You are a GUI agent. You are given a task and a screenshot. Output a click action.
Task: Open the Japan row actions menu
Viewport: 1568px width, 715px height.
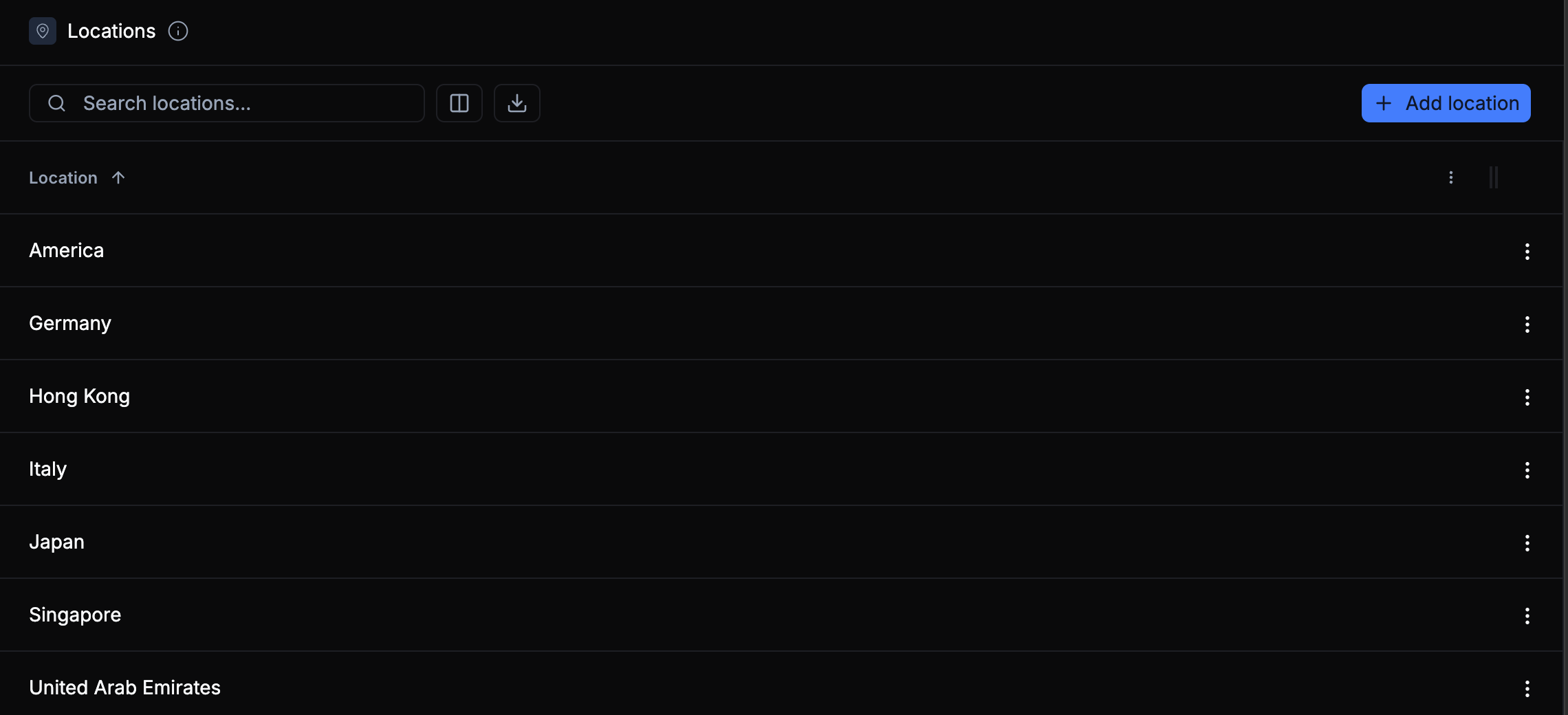coord(1527,542)
